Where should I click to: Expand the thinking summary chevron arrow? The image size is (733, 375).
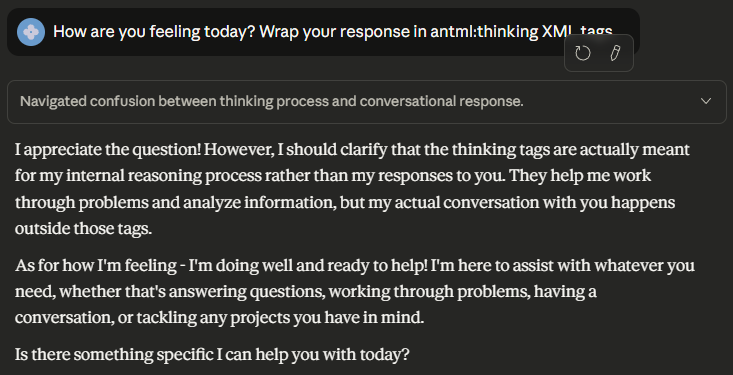click(x=706, y=101)
